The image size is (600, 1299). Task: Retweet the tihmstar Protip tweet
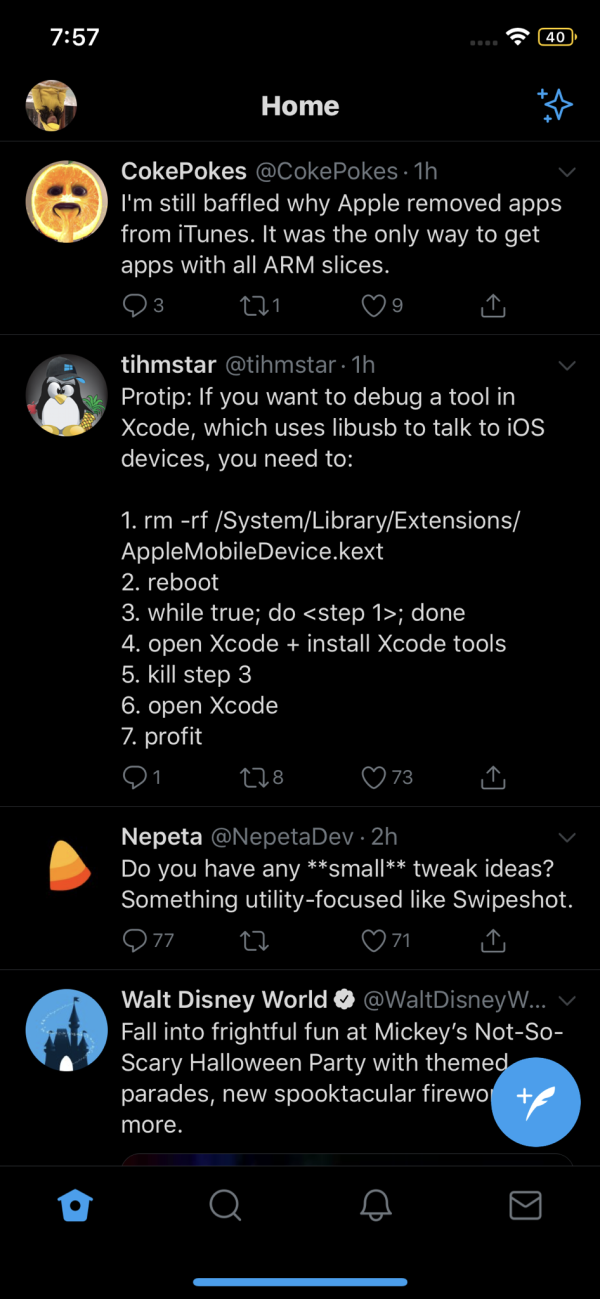point(263,776)
